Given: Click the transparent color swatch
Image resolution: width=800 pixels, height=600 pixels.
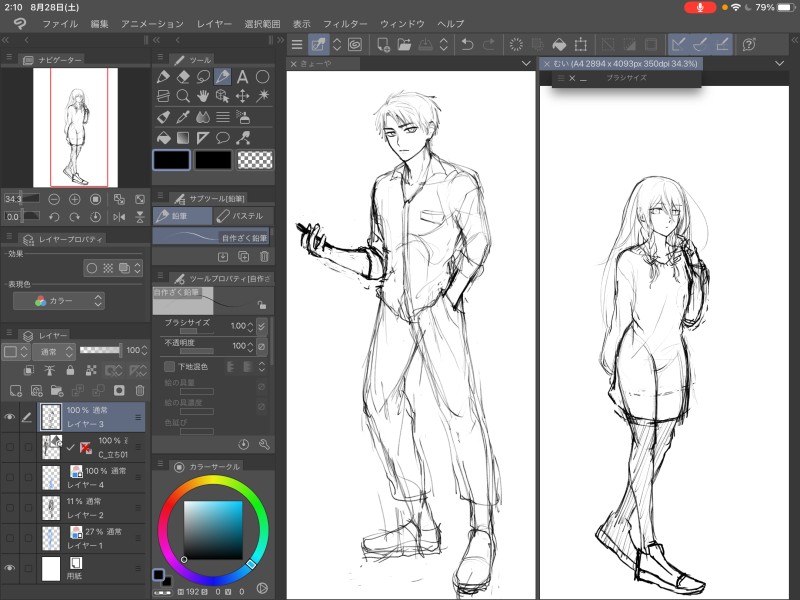Looking at the screenshot, I should coord(255,159).
